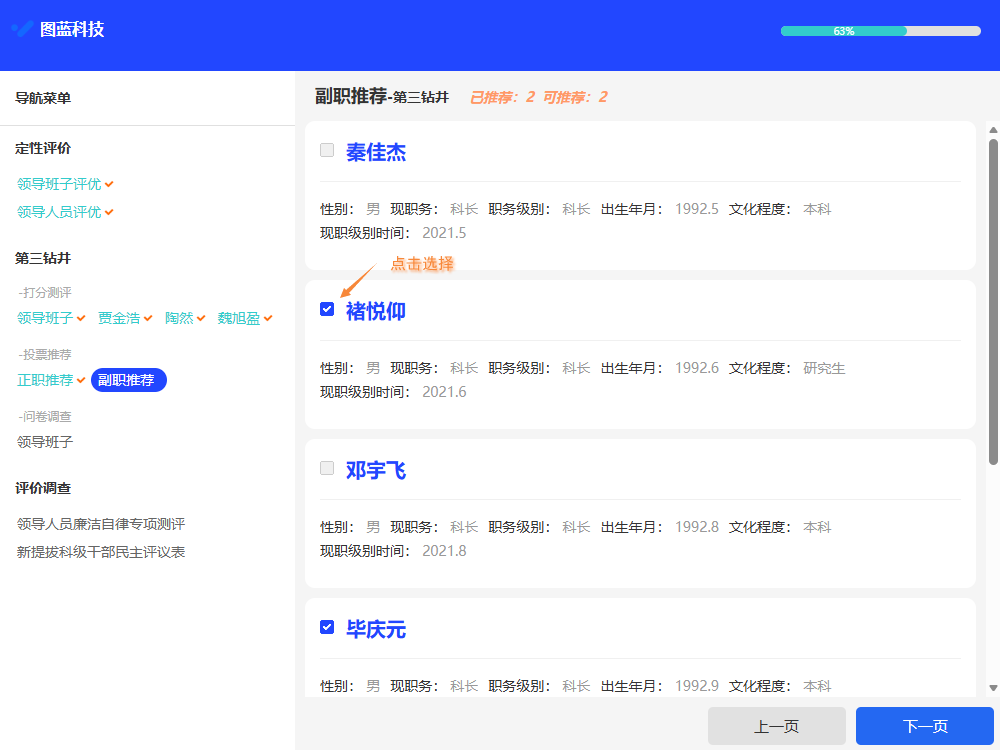Switch to the 副职推荐 tab
The image size is (1000, 750).
pyautogui.click(x=128, y=380)
